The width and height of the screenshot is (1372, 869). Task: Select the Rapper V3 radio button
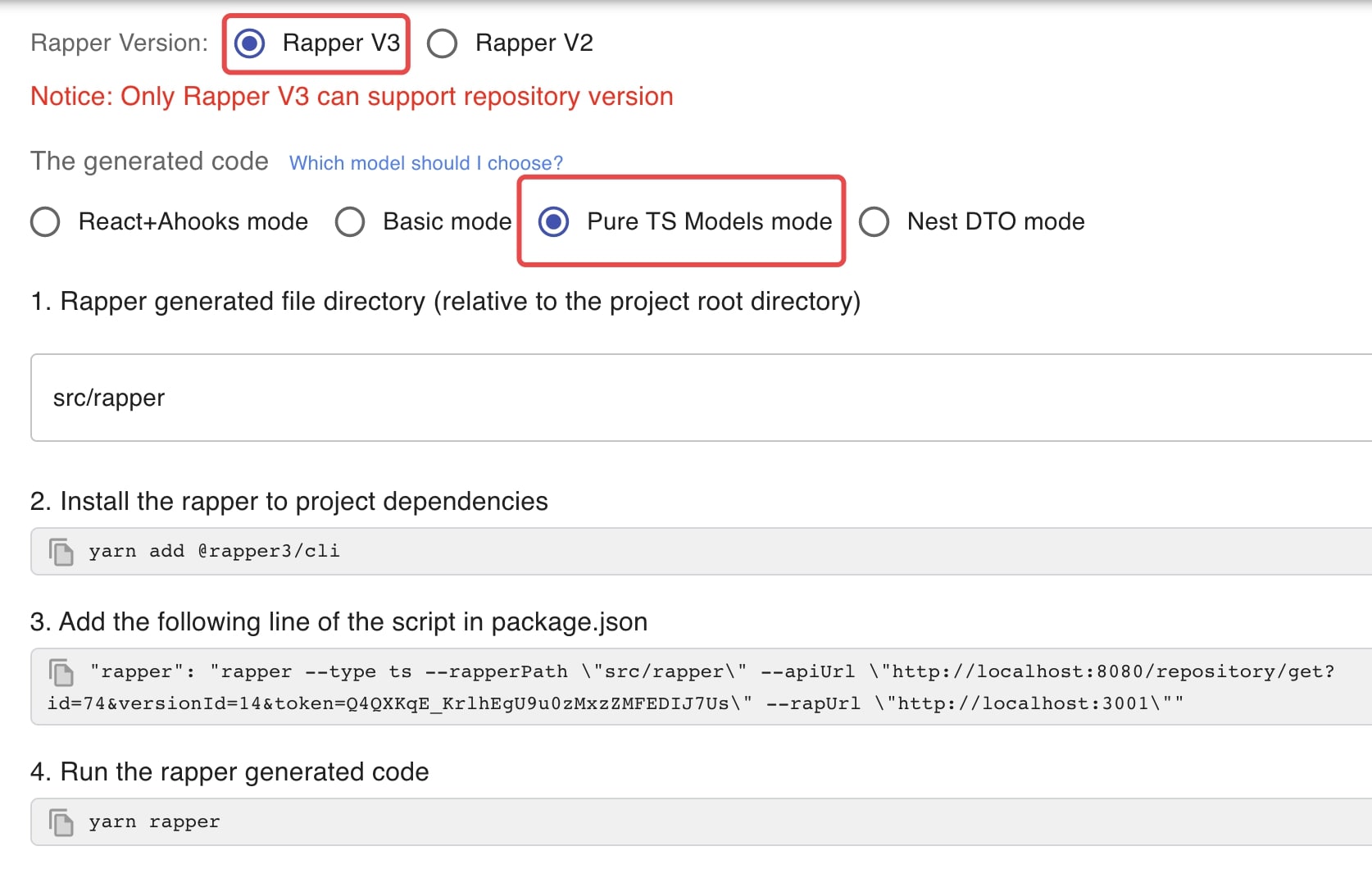click(x=250, y=43)
